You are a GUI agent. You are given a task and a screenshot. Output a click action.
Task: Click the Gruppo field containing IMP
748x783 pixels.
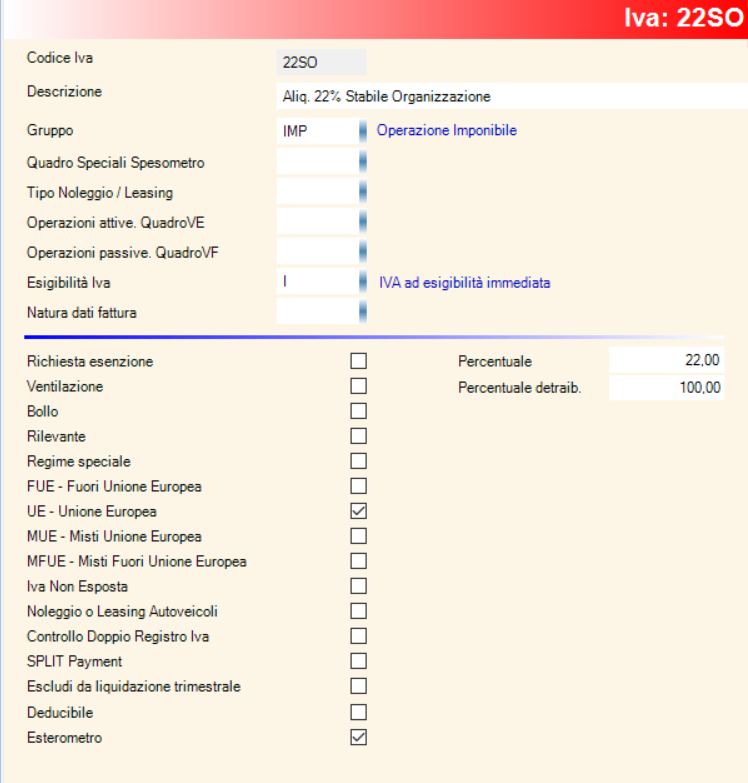coord(318,131)
